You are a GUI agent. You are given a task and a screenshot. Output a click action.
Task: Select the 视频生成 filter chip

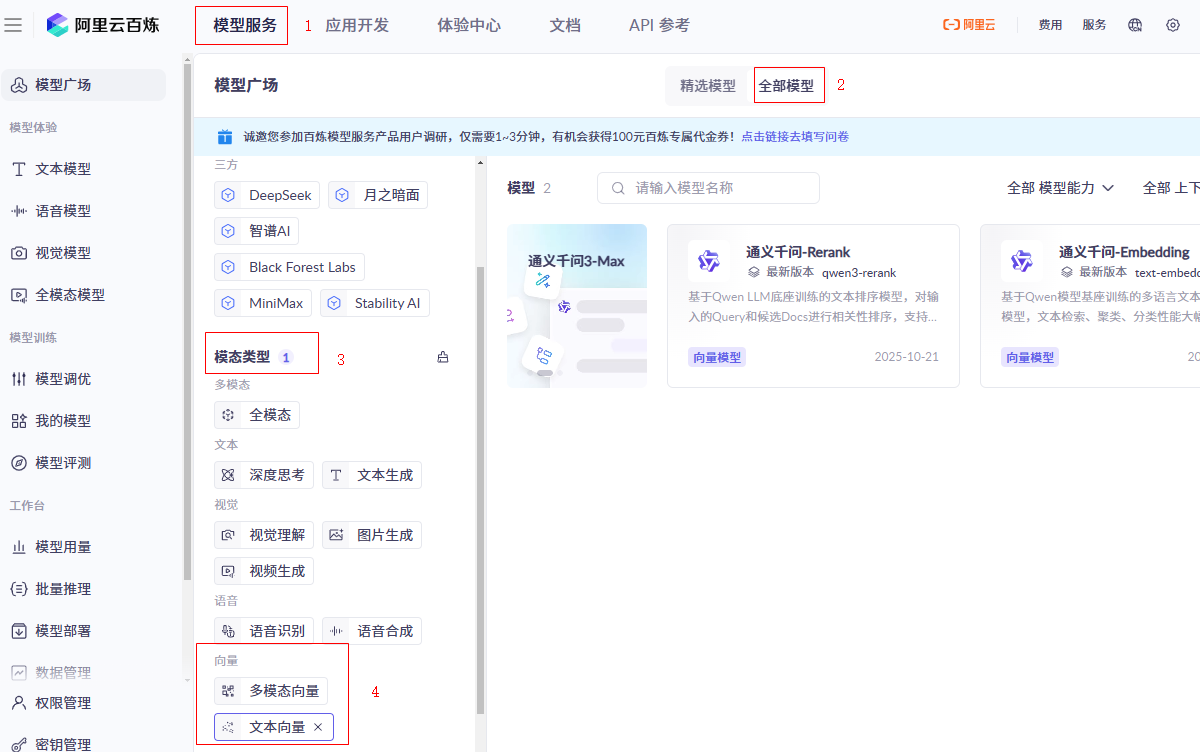pyautogui.click(x=264, y=571)
